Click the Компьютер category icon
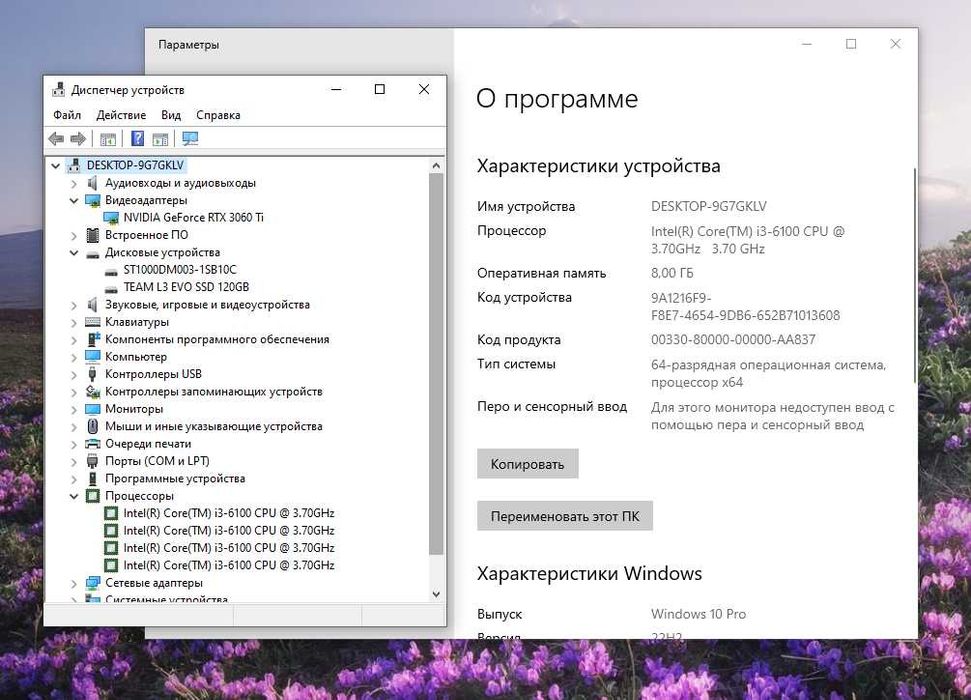The image size is (971, 700). [92, 356]
